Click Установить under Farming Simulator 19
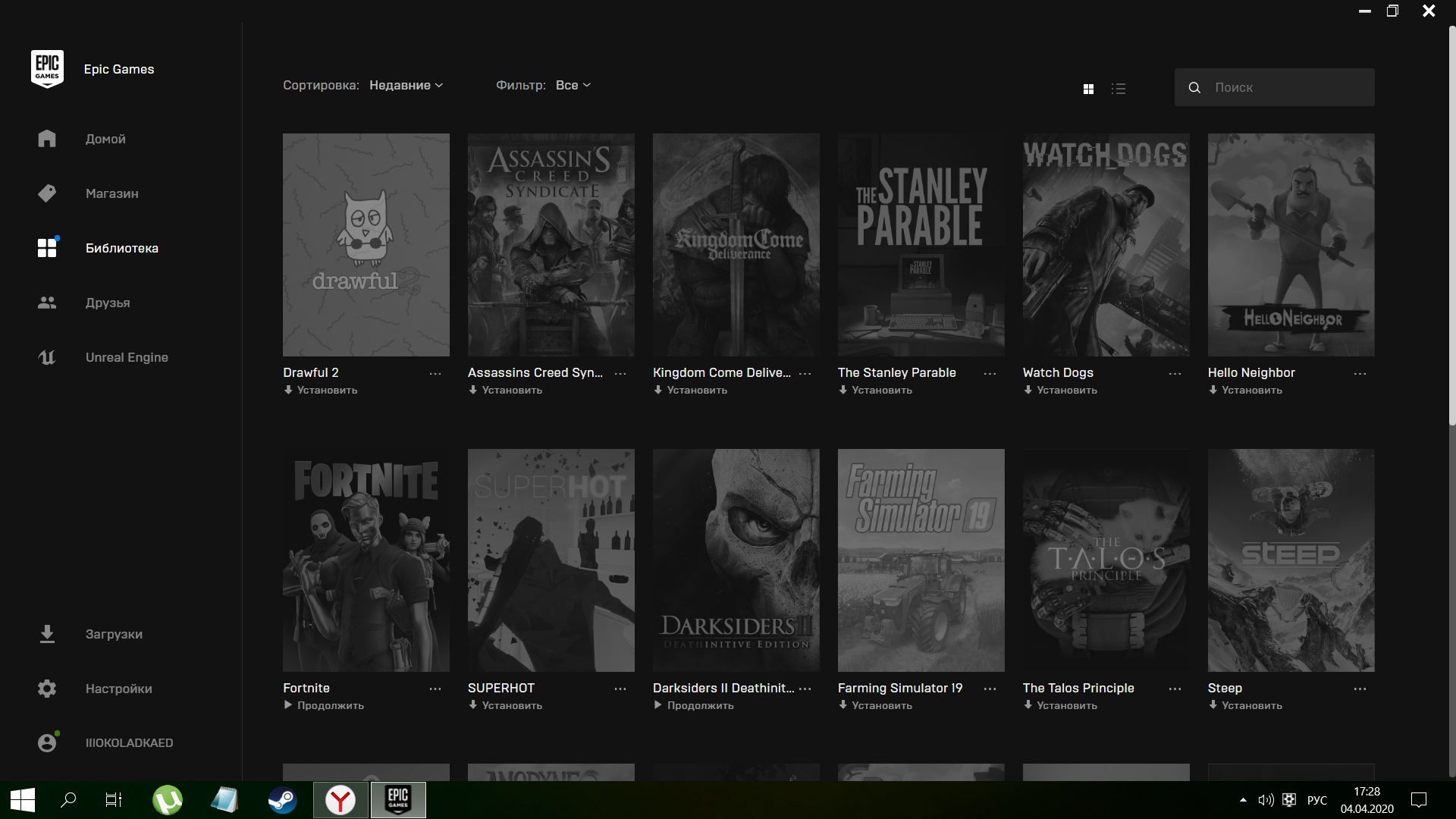Image resolution: width=1456 pixels, height=819 pixels. coord(876,705)
